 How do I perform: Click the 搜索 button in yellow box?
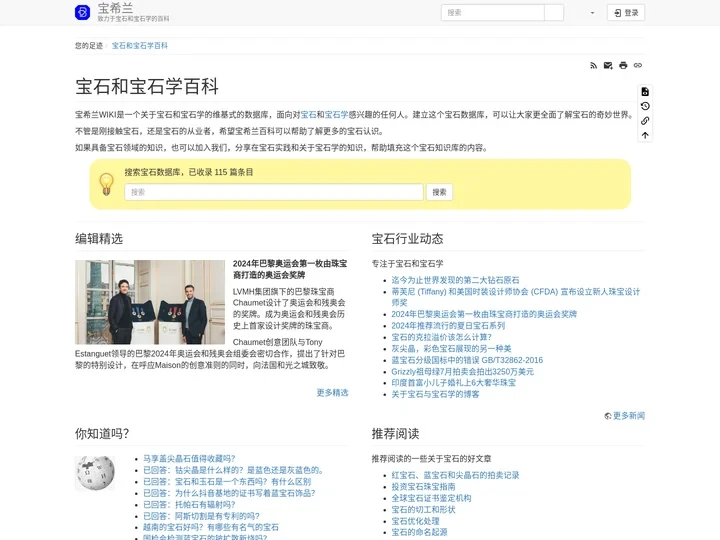[x=439, y=192]
